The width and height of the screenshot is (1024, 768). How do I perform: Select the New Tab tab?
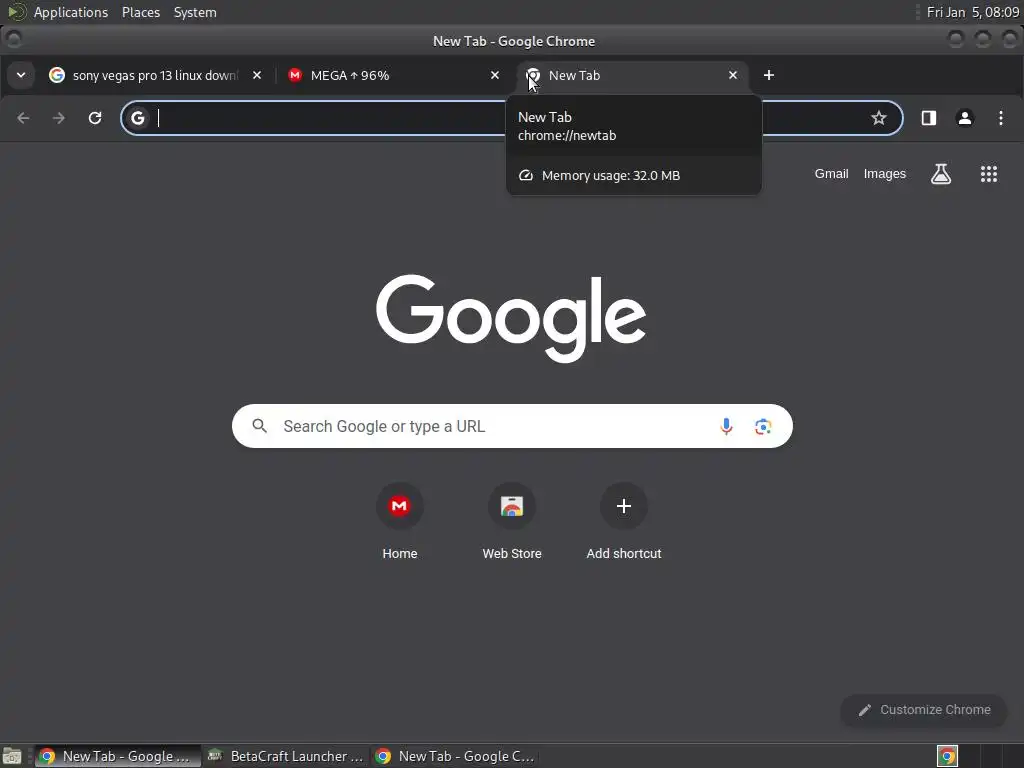(x=632, y=75)
